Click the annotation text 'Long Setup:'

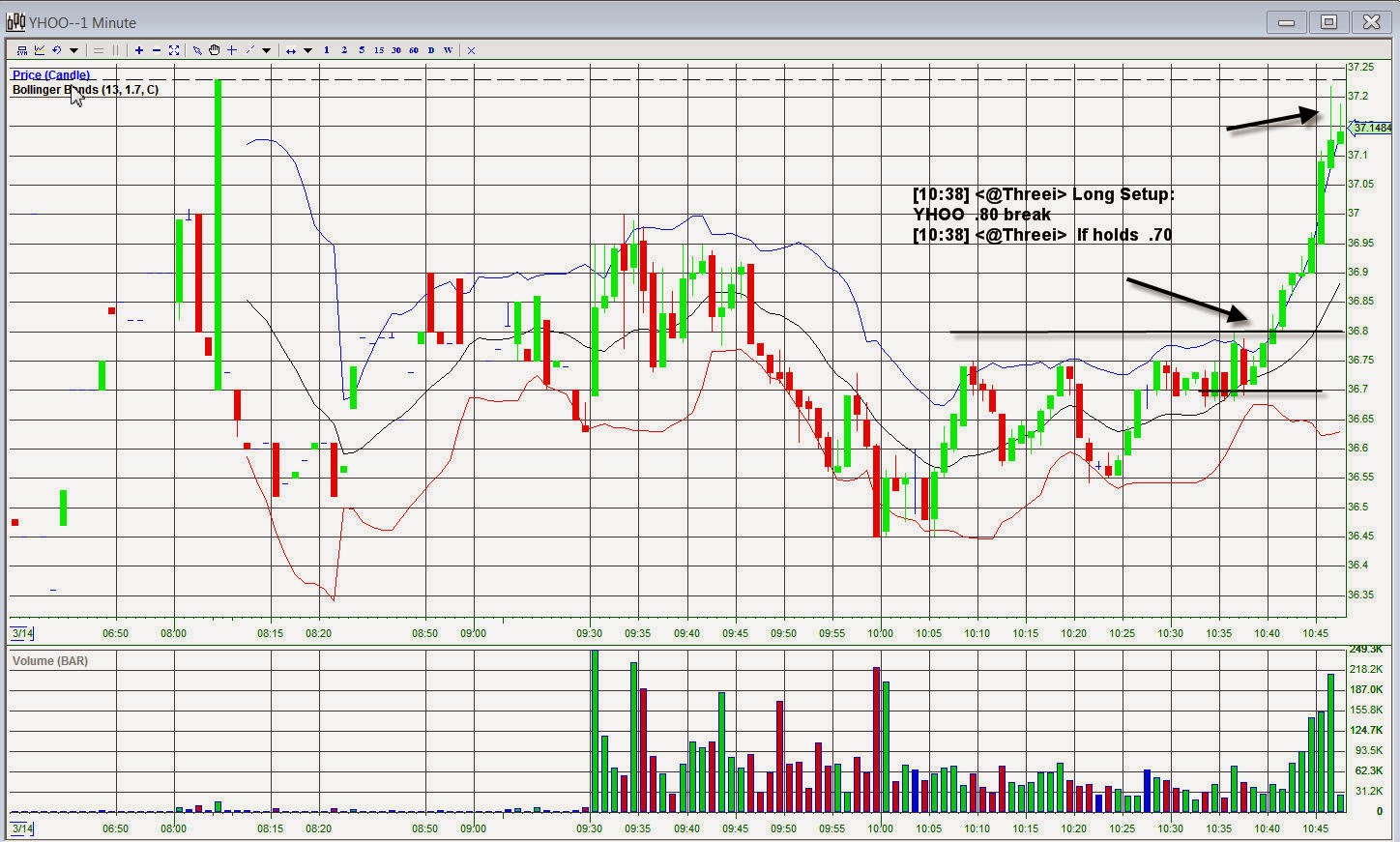(1123, 194)
